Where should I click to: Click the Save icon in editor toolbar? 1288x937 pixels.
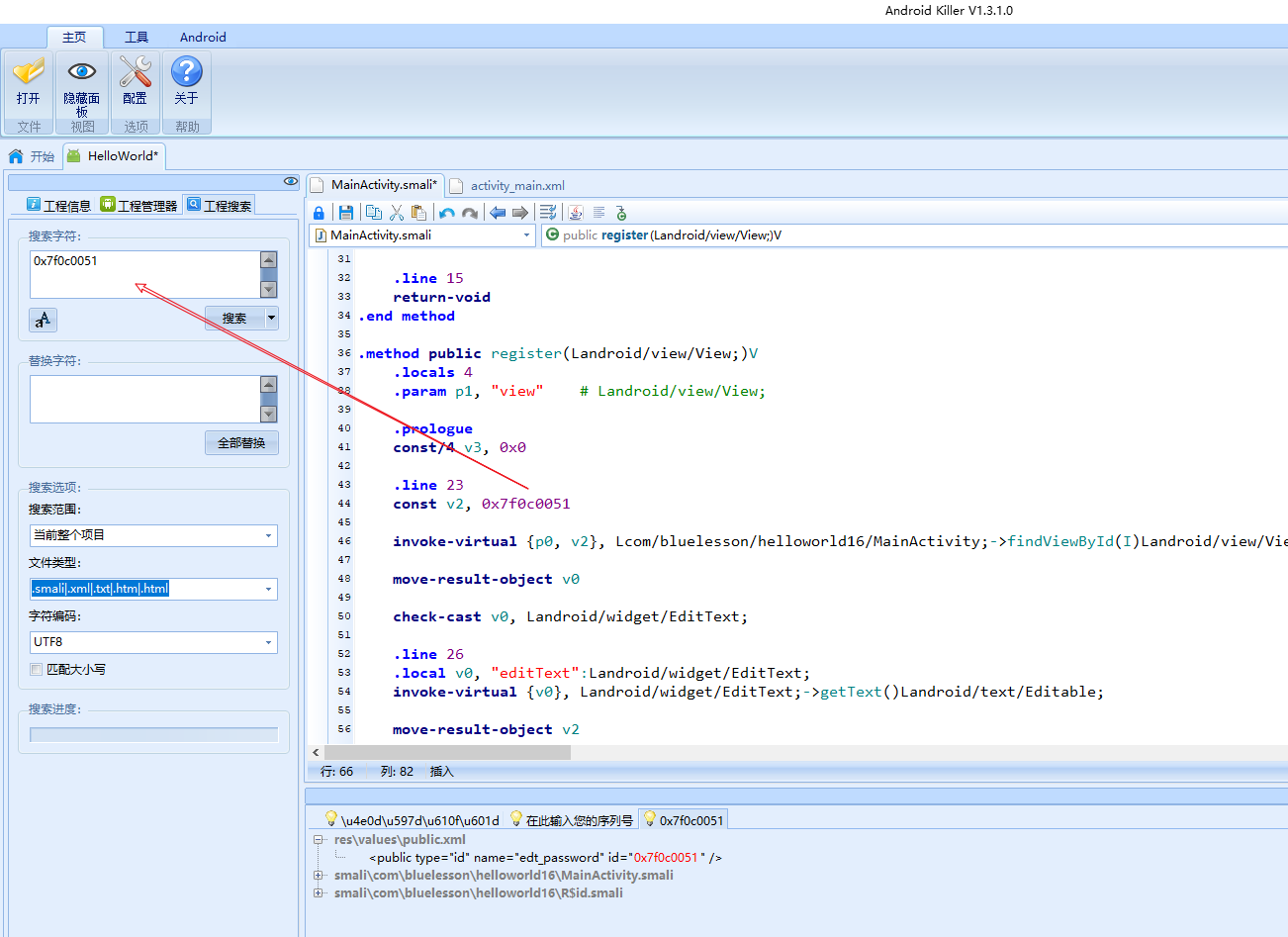pos(346,213)
